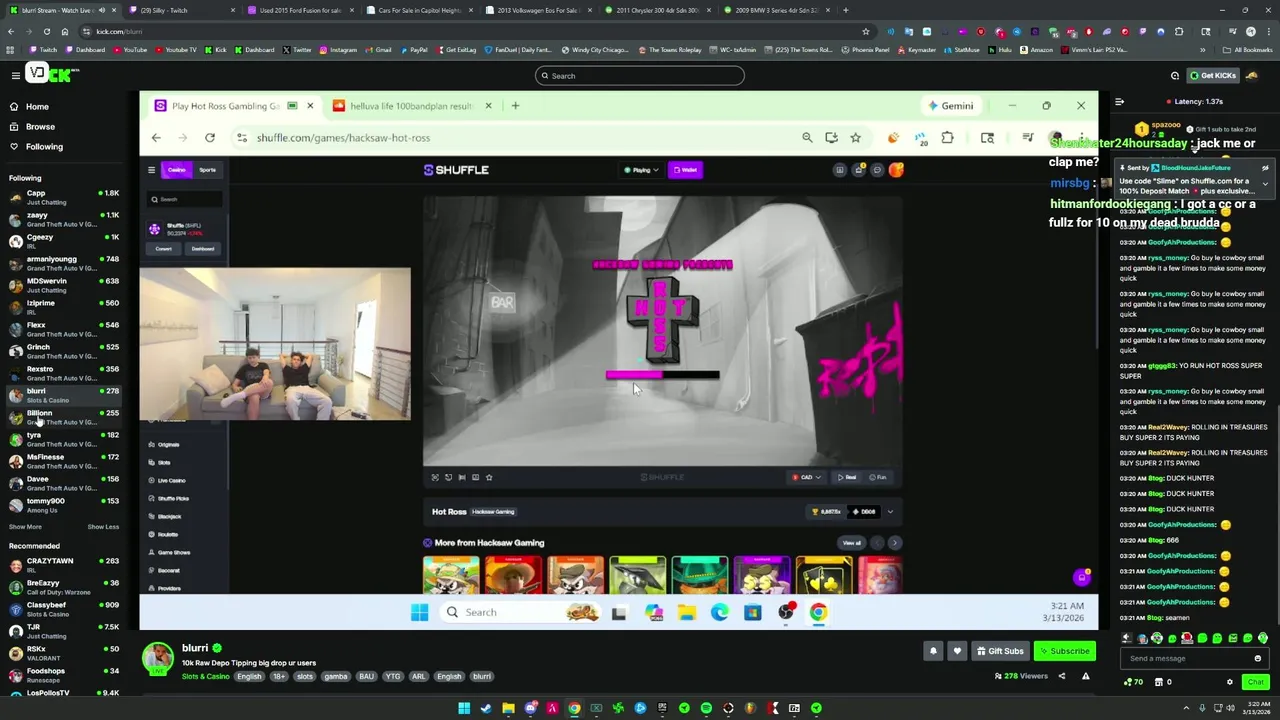Viewport: 1280px width, 720px height.
Task: Click Show More under Following
Action: coord(25,526)
